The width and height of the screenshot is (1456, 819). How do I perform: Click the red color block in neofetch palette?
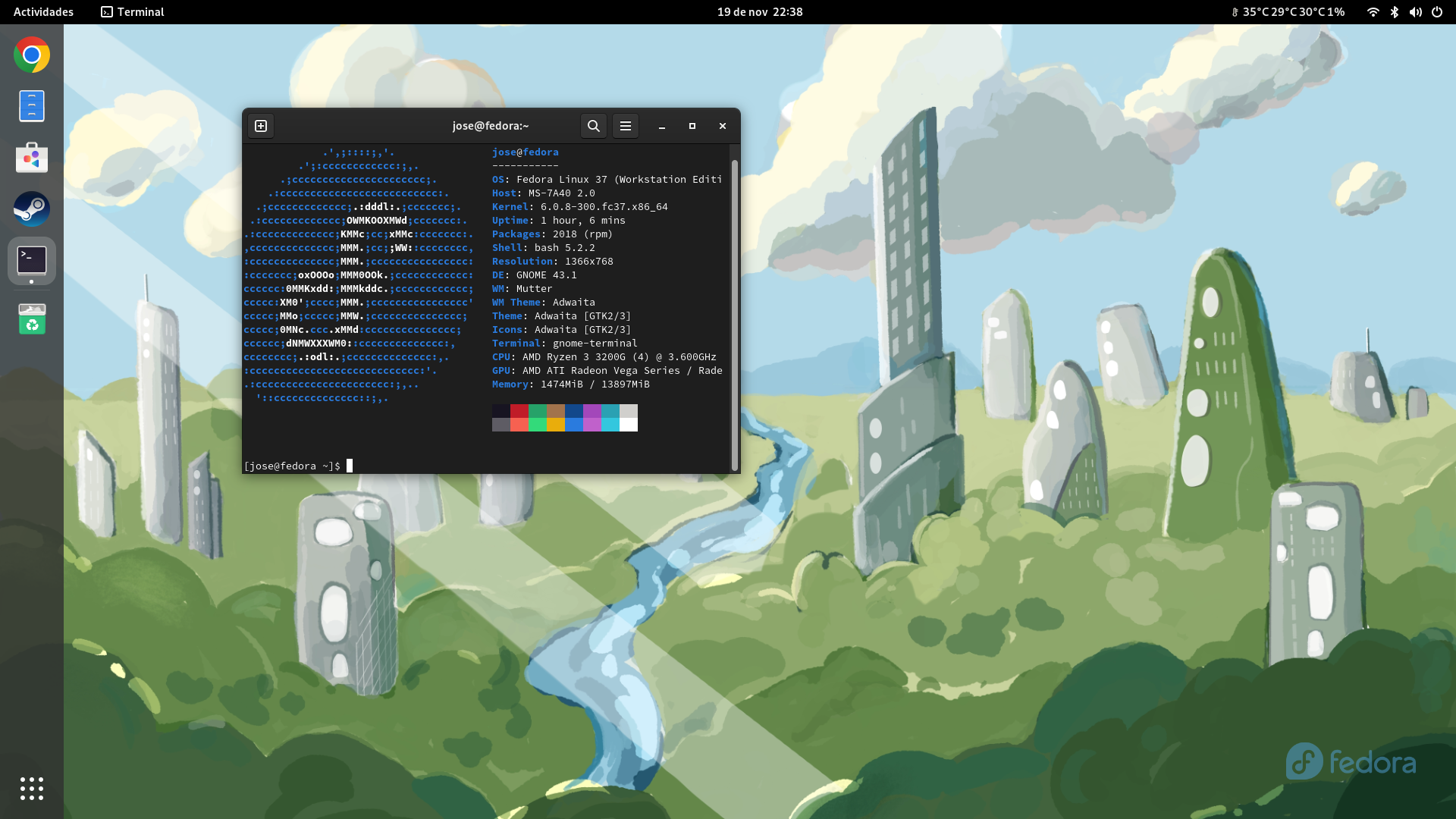[x=519, y=411]
